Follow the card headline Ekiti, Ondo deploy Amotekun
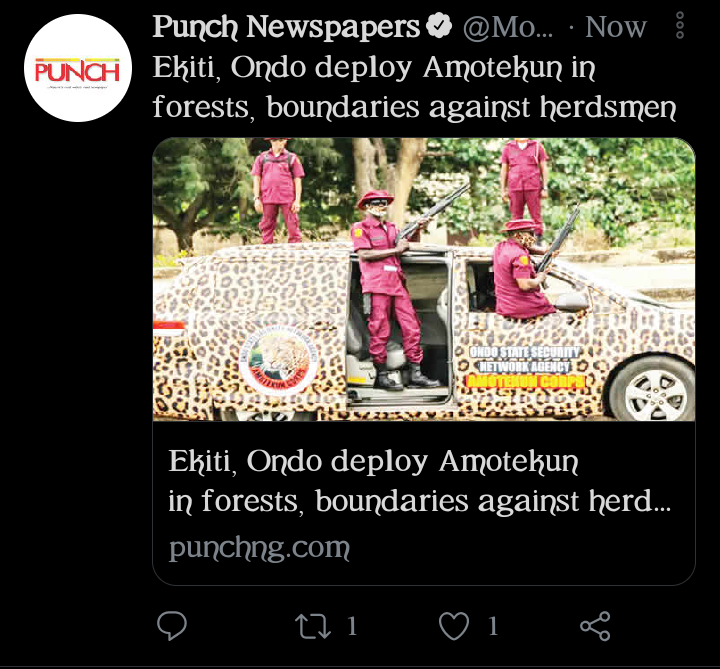The width and height of the screenshot is (720, 669). (x=419, y=481)
